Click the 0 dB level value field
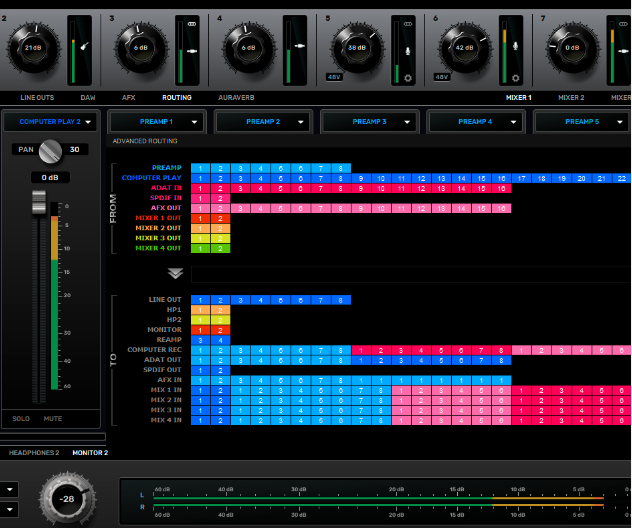 point(49,177)
